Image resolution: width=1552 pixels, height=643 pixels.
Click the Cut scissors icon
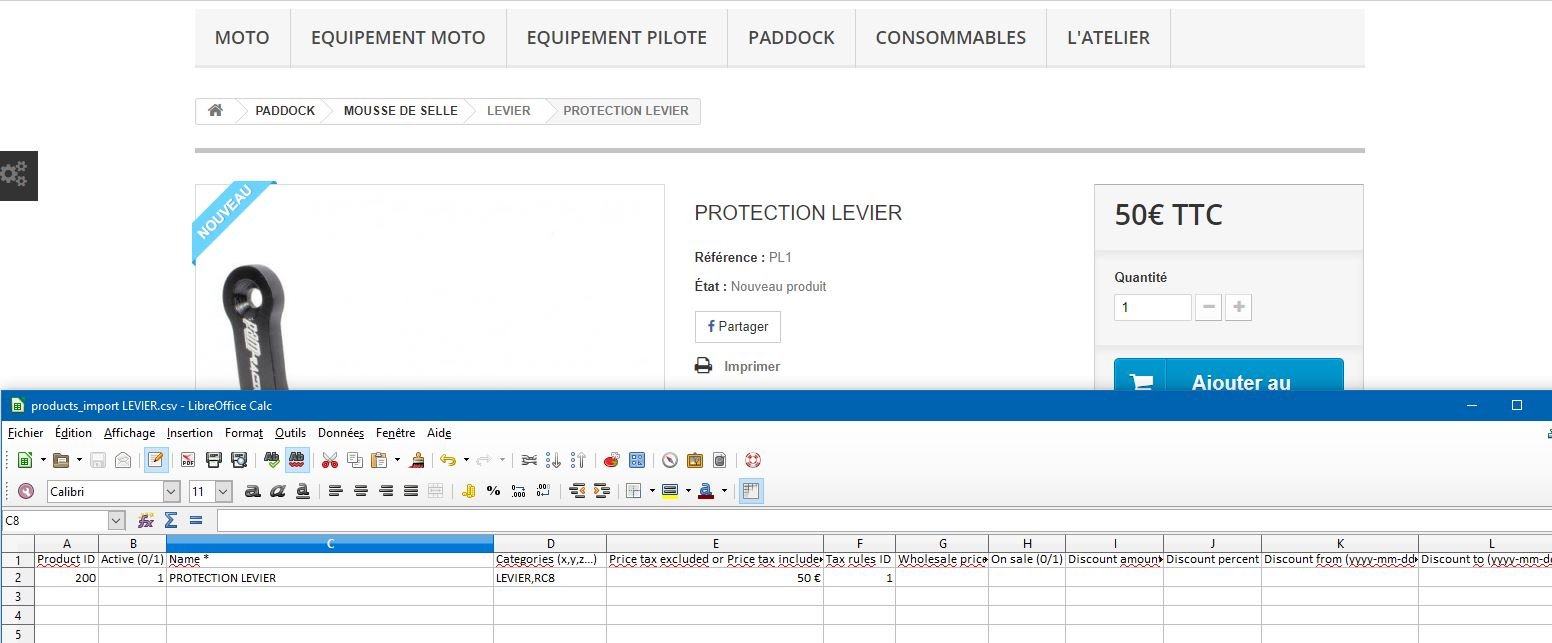[330, 460]
